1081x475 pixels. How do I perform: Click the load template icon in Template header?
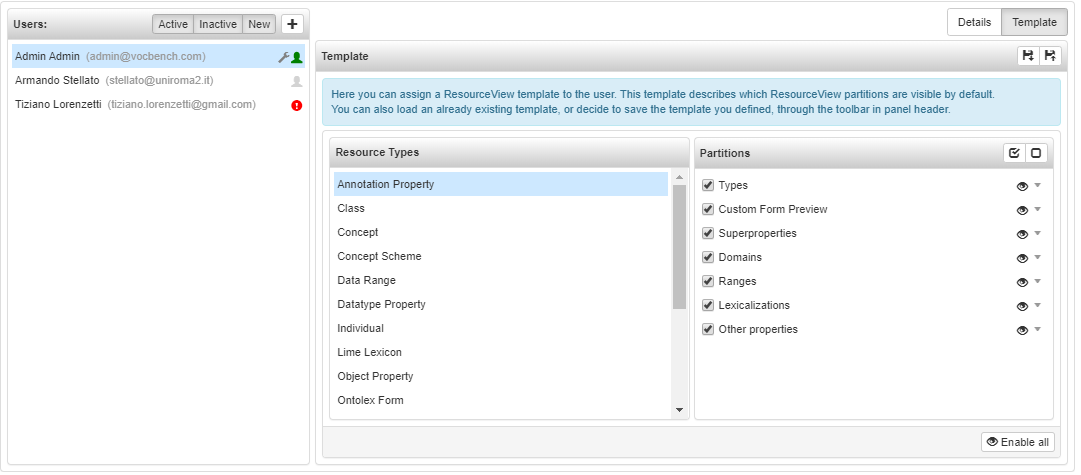(x=1028, y=56)
